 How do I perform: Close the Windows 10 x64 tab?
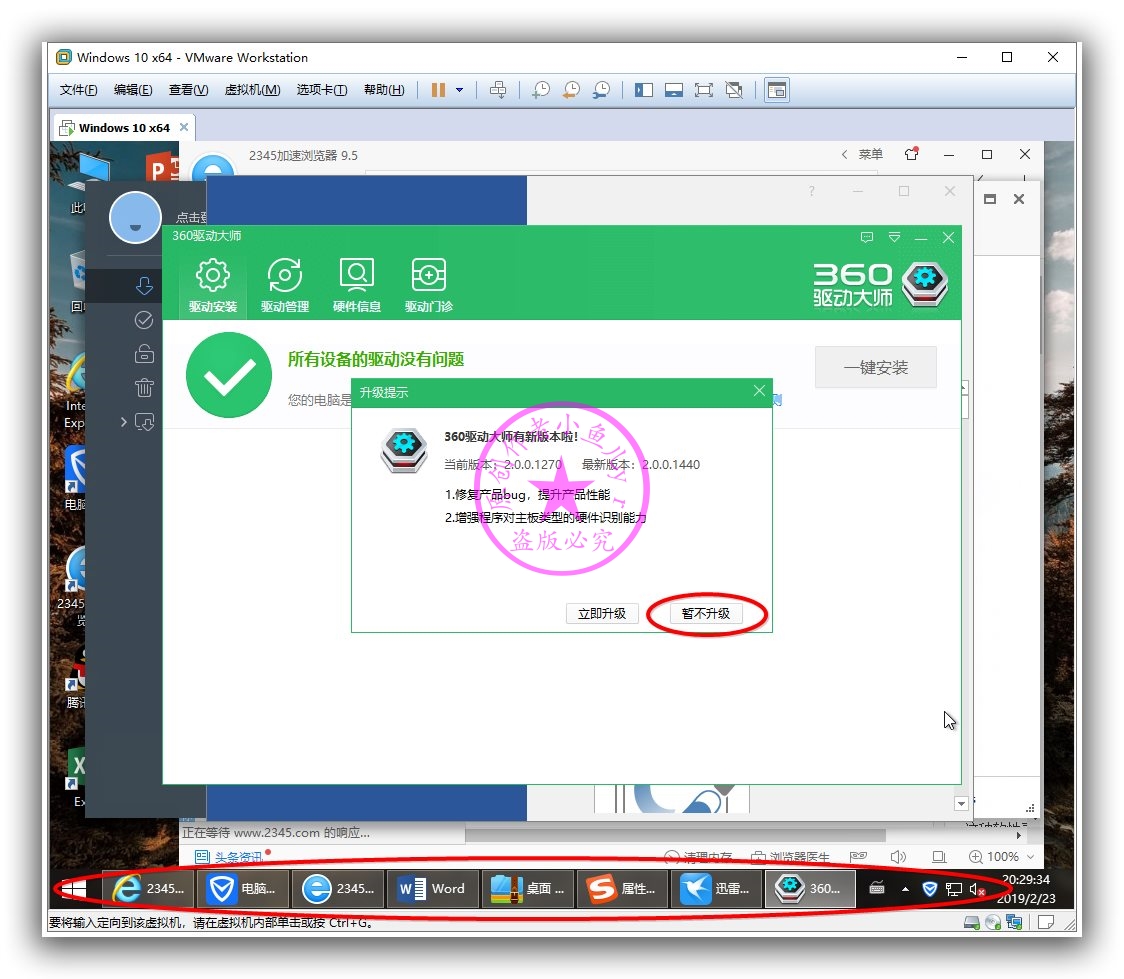coord(184,127)
